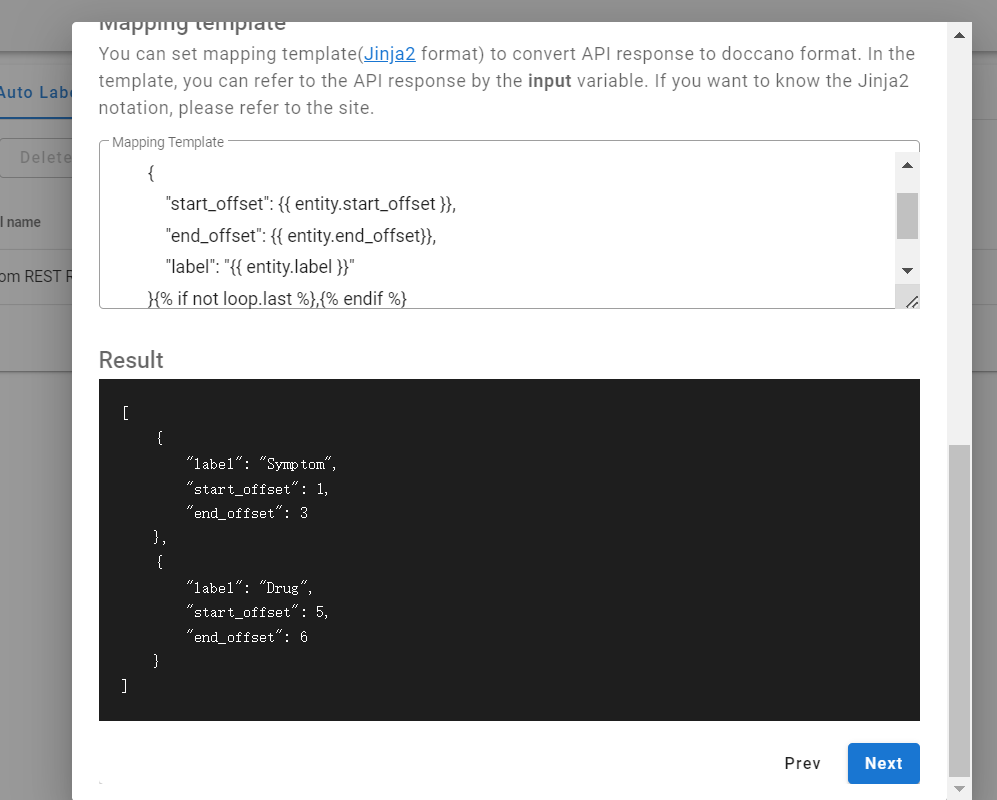Go back with the Prev button
Screen dimensions: 997x800
coord(802,763)
